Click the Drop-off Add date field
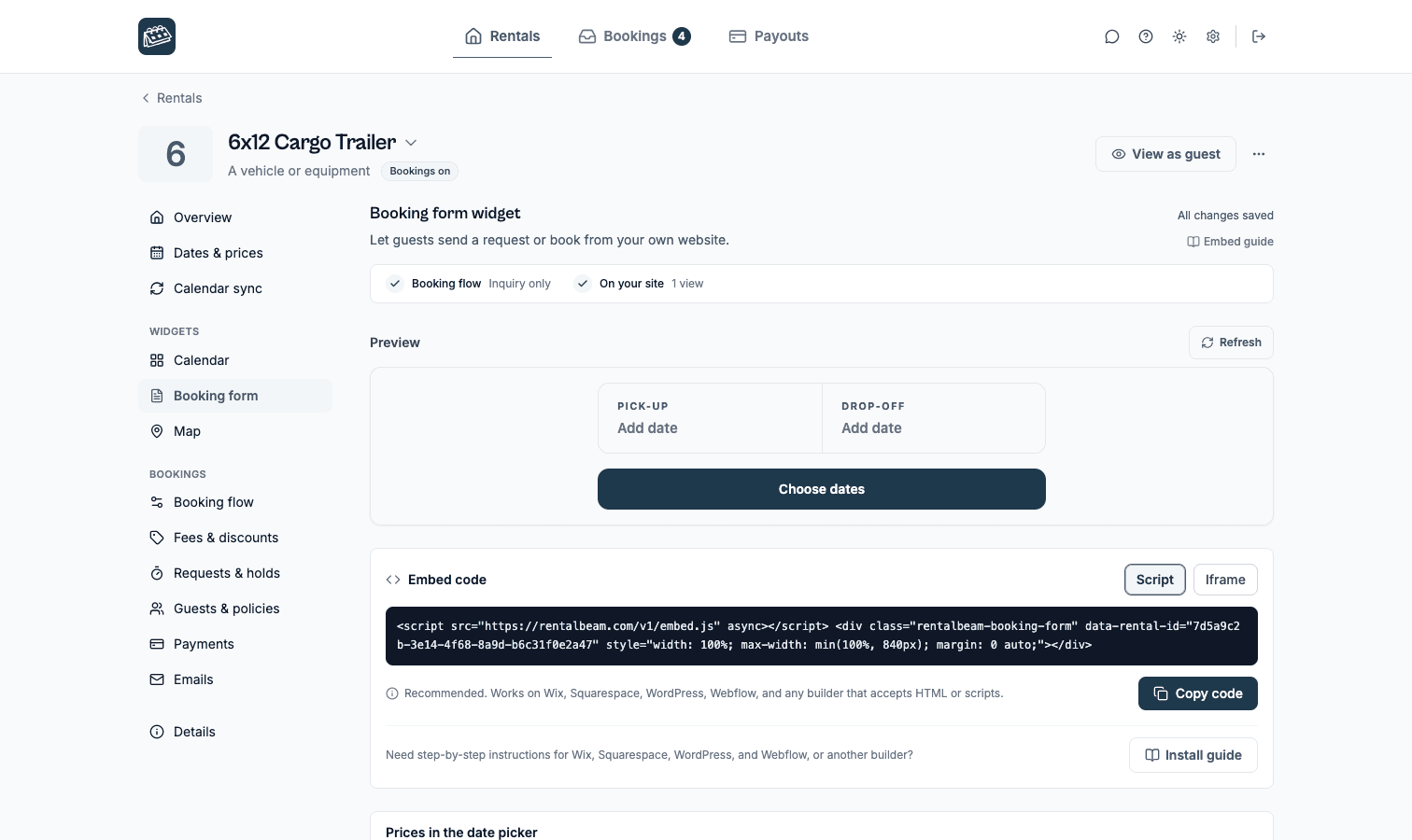Image resolution: width=1412 pixels, height=840 pixels. click(x=934, y=418)
